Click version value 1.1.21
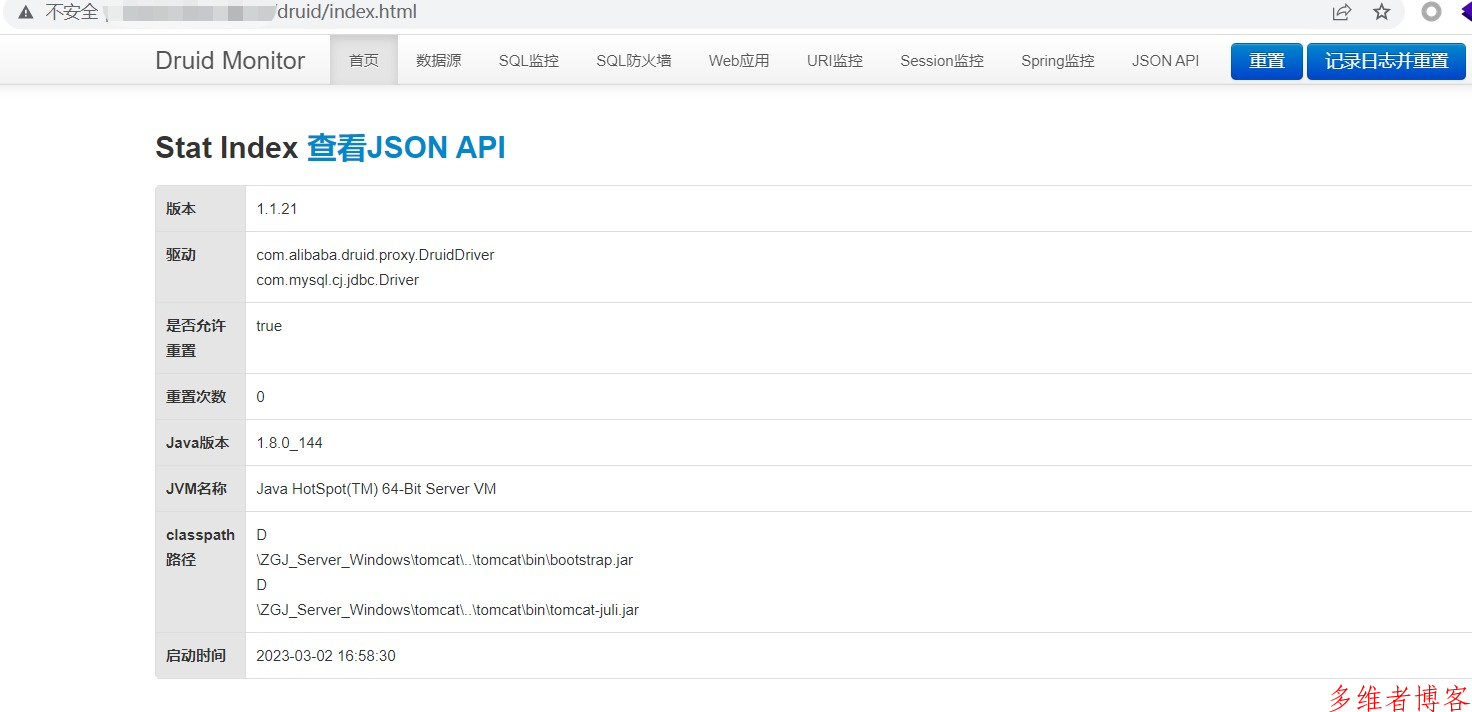 point(277,209)
